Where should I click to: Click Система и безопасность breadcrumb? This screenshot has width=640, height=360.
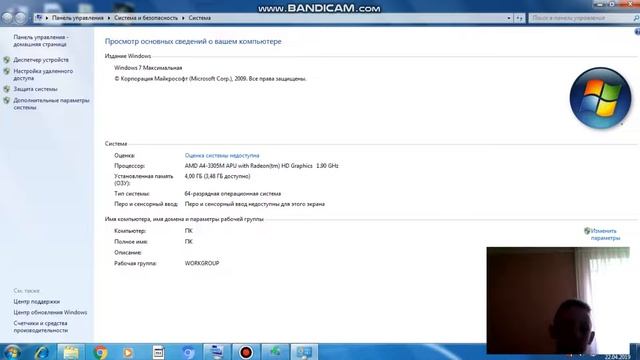click(x=146, y=18)
